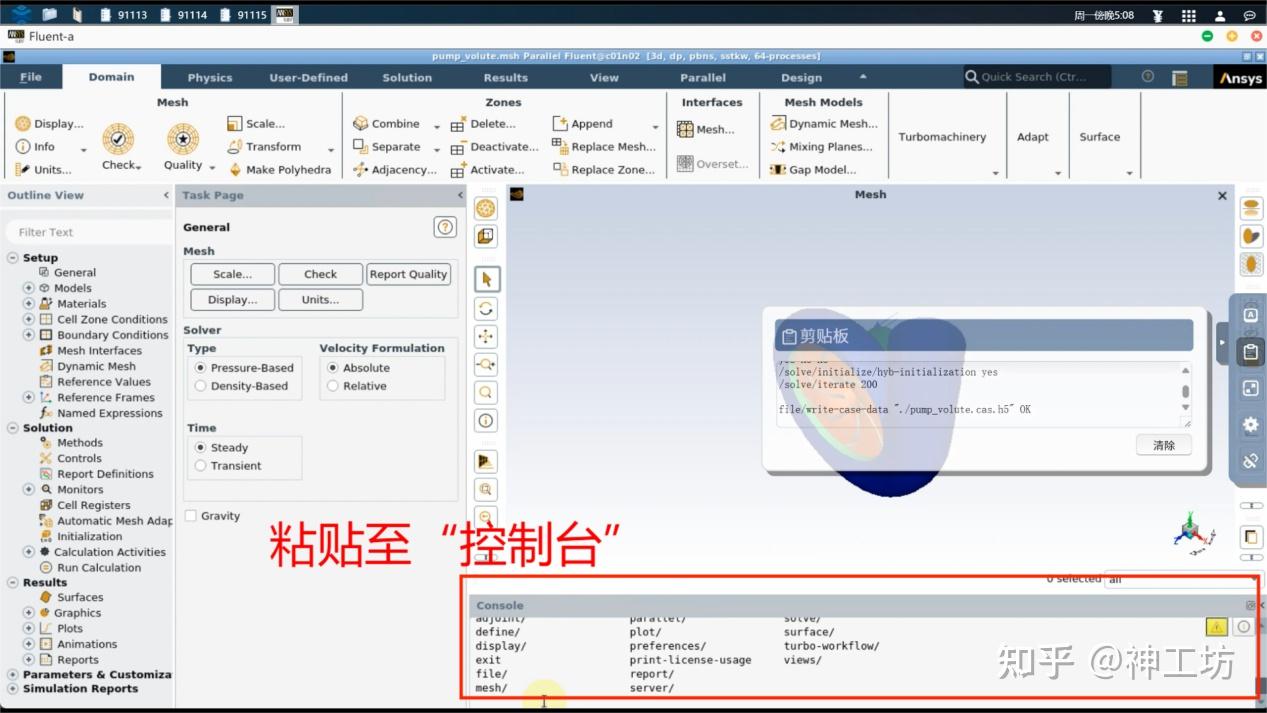
Task: Click probe info tool in viewport toolbar
Action: (486, 420)
